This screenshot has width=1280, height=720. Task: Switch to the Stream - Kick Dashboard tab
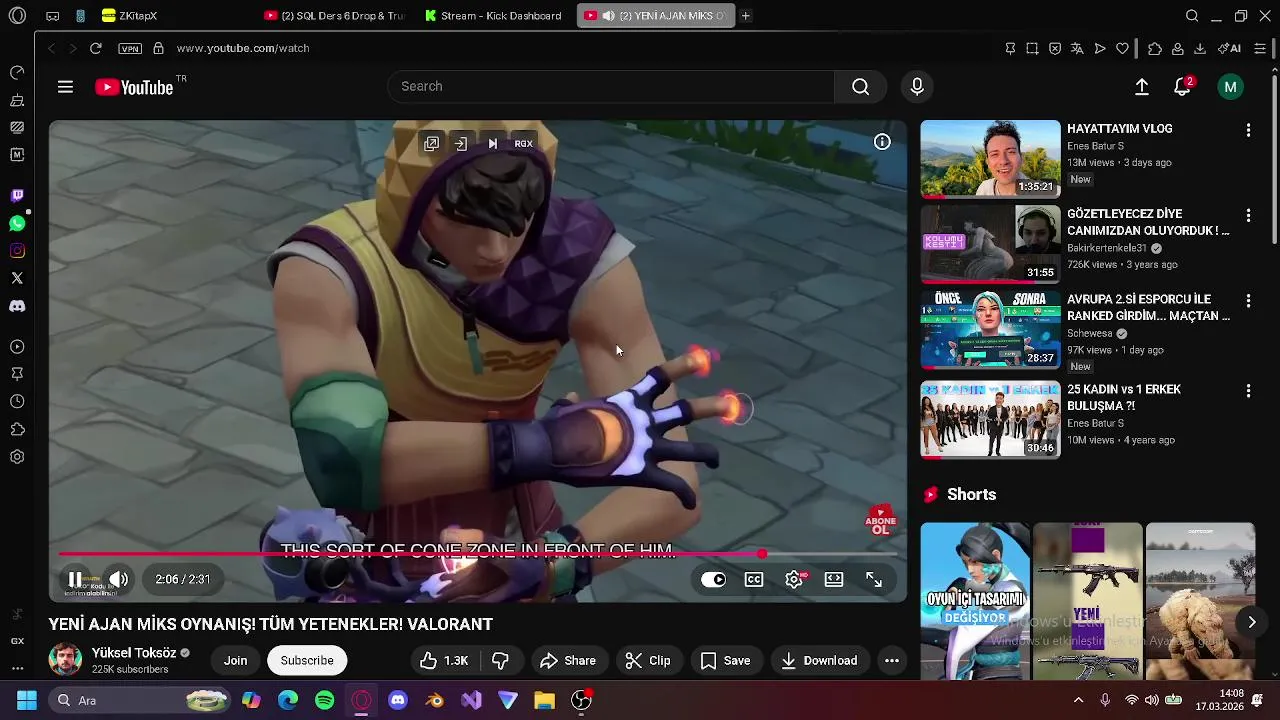pyautogui.click(x=495, y=16)
